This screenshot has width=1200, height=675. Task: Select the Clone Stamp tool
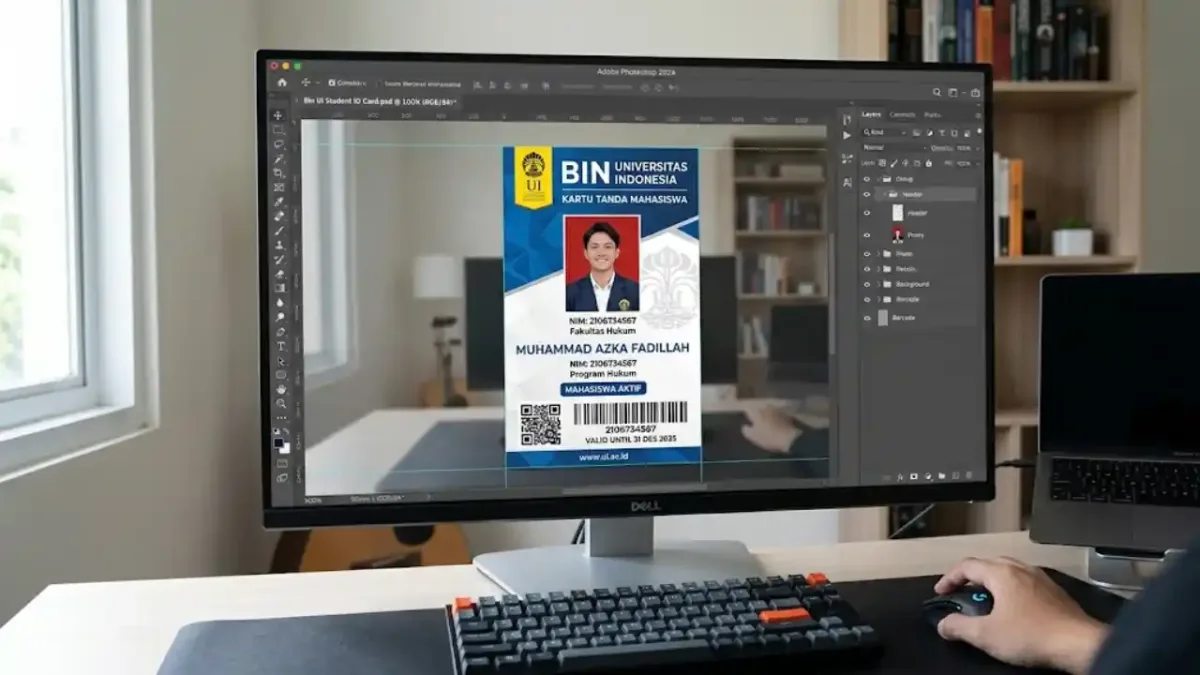pos(278,245)
